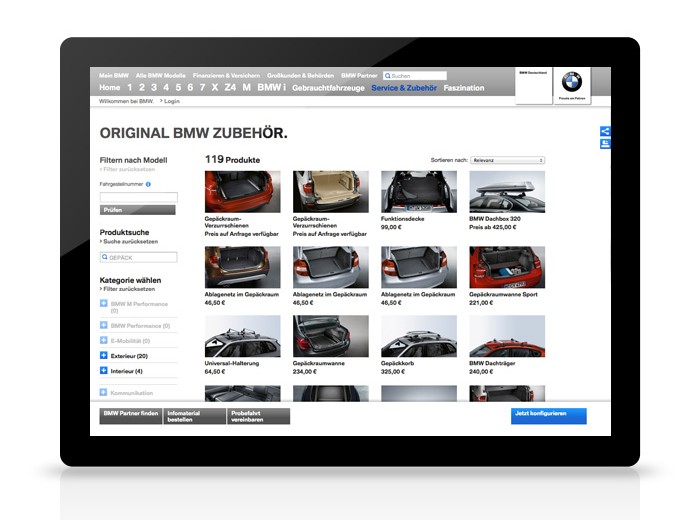Click the magnifier icon in top search box
The width and height of the screenshot is (700, 520).
point(389,76)
